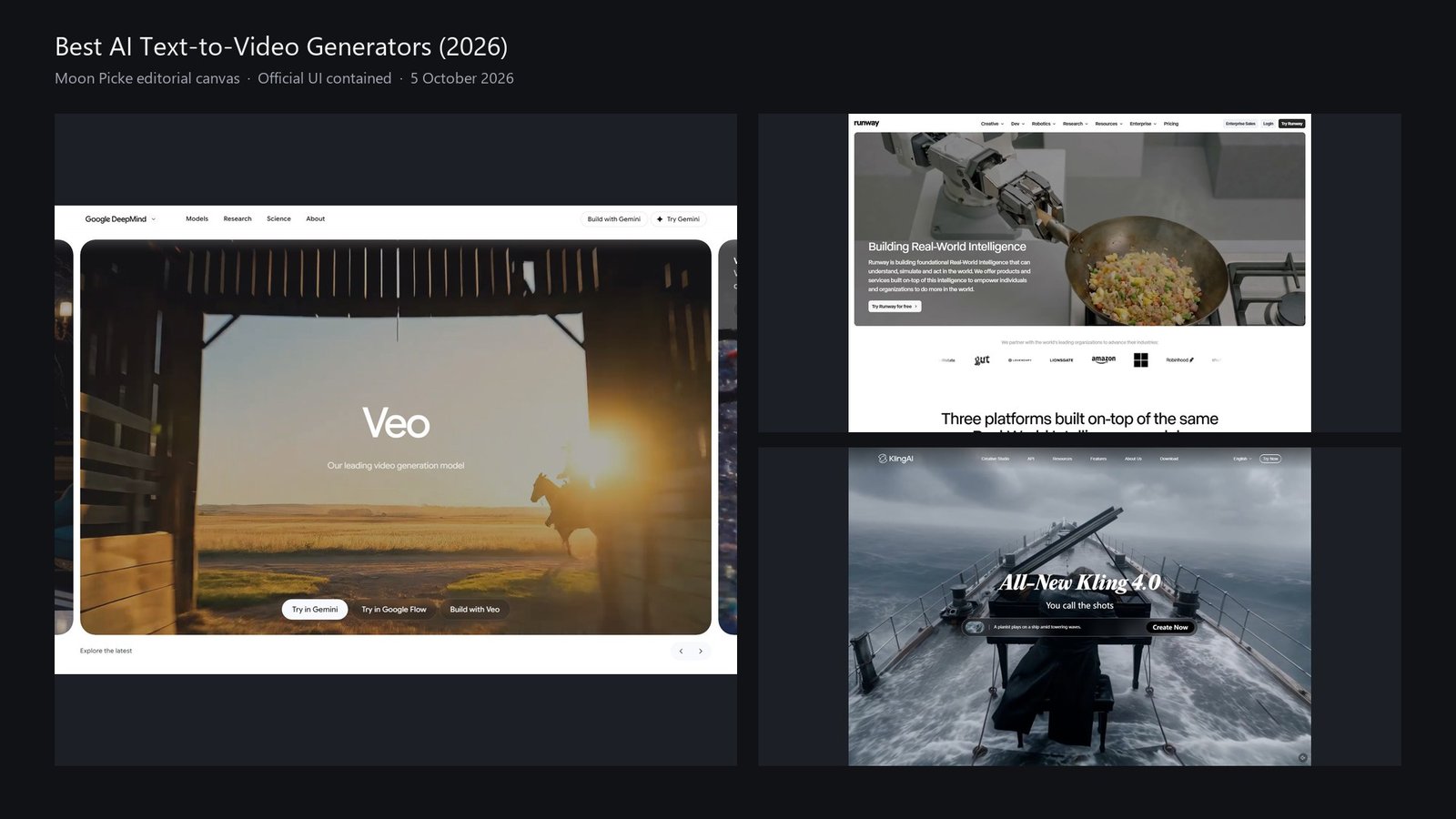Click the Login button on Runway

1269,124
